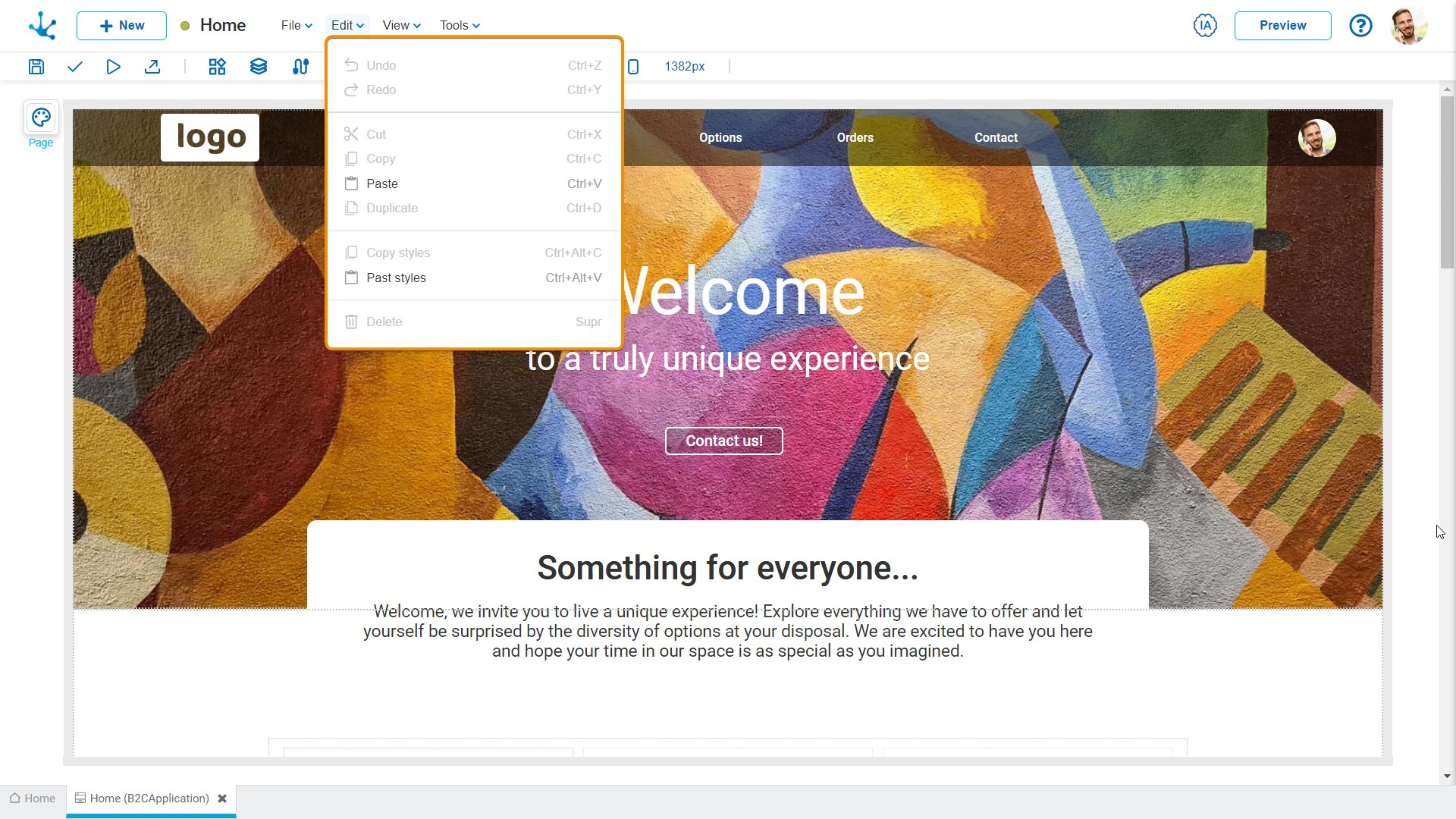The image size is (1456, 819).
Task: Open the help question mark icon
Action: [x=1360, y=26]
